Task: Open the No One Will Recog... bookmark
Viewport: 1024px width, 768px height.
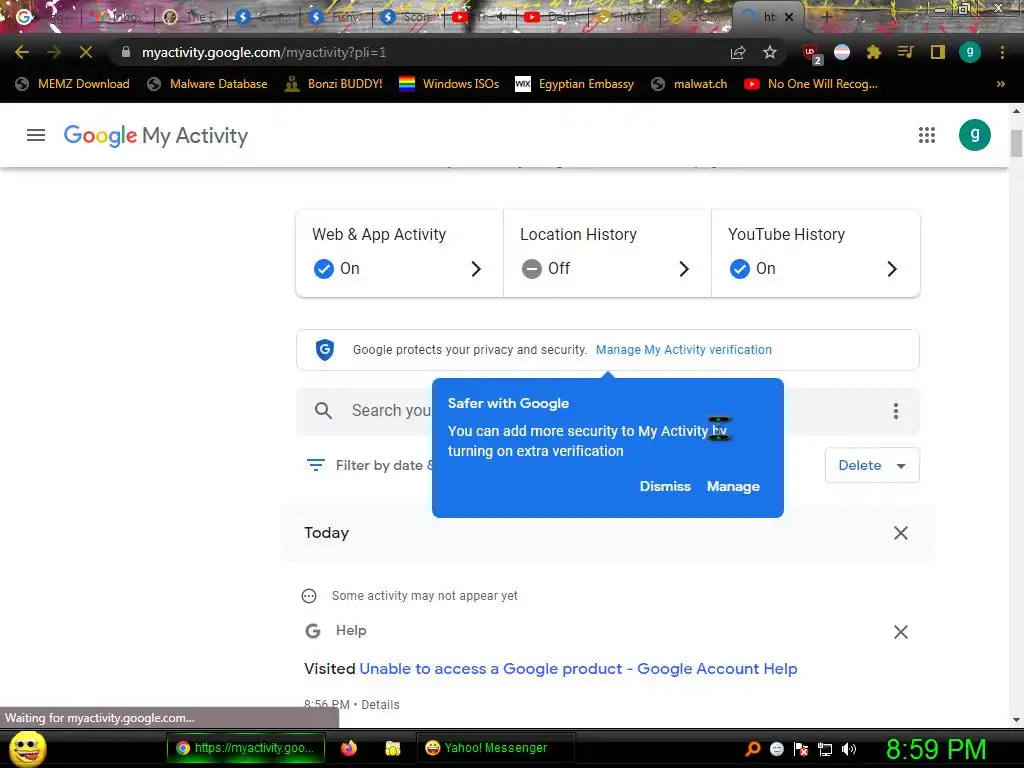Action: click(811, 84)
